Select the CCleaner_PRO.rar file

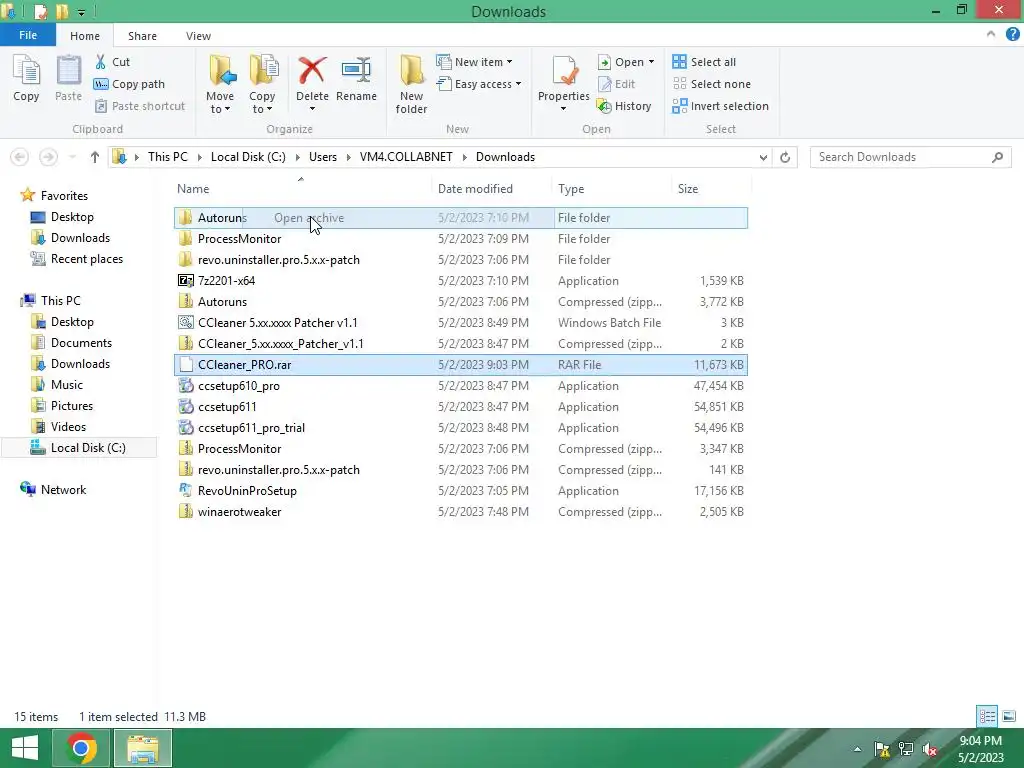coord(460,364)
